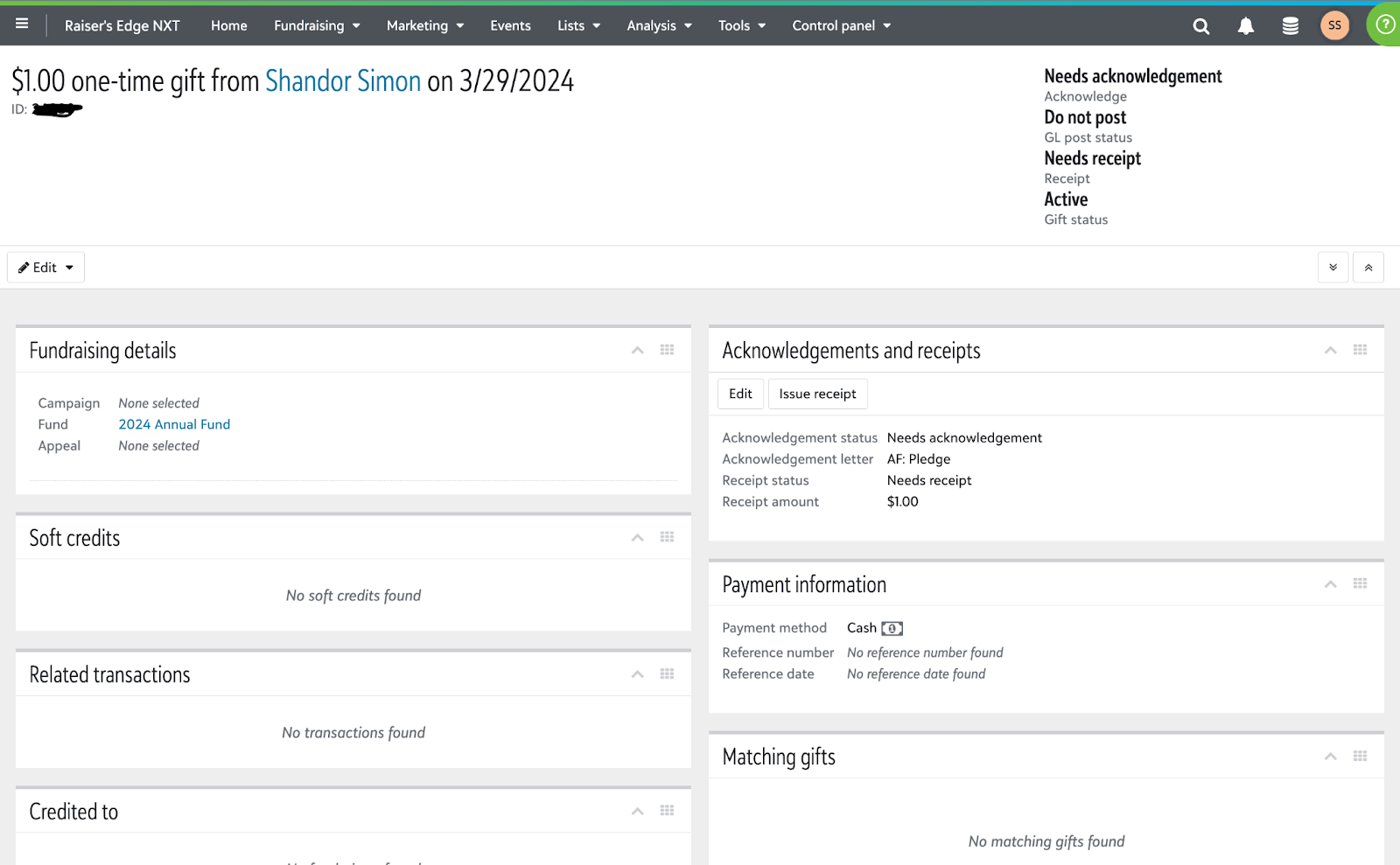The height and width of the screenshot is (865, 1400).
Task: Collapse the Payment information tile
Action: 1331,583
